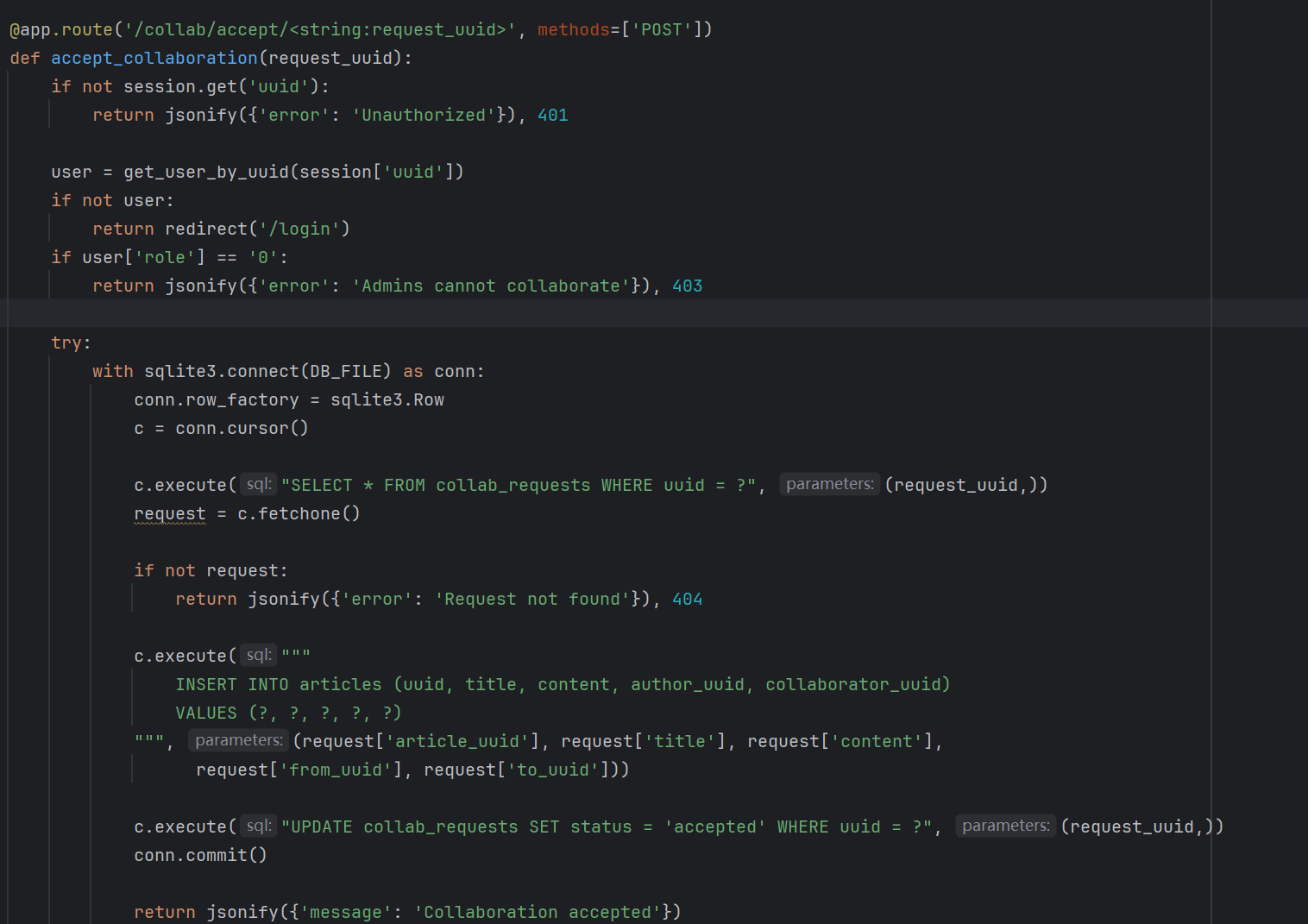Click the sql: hint before the SELECT query

258,485
